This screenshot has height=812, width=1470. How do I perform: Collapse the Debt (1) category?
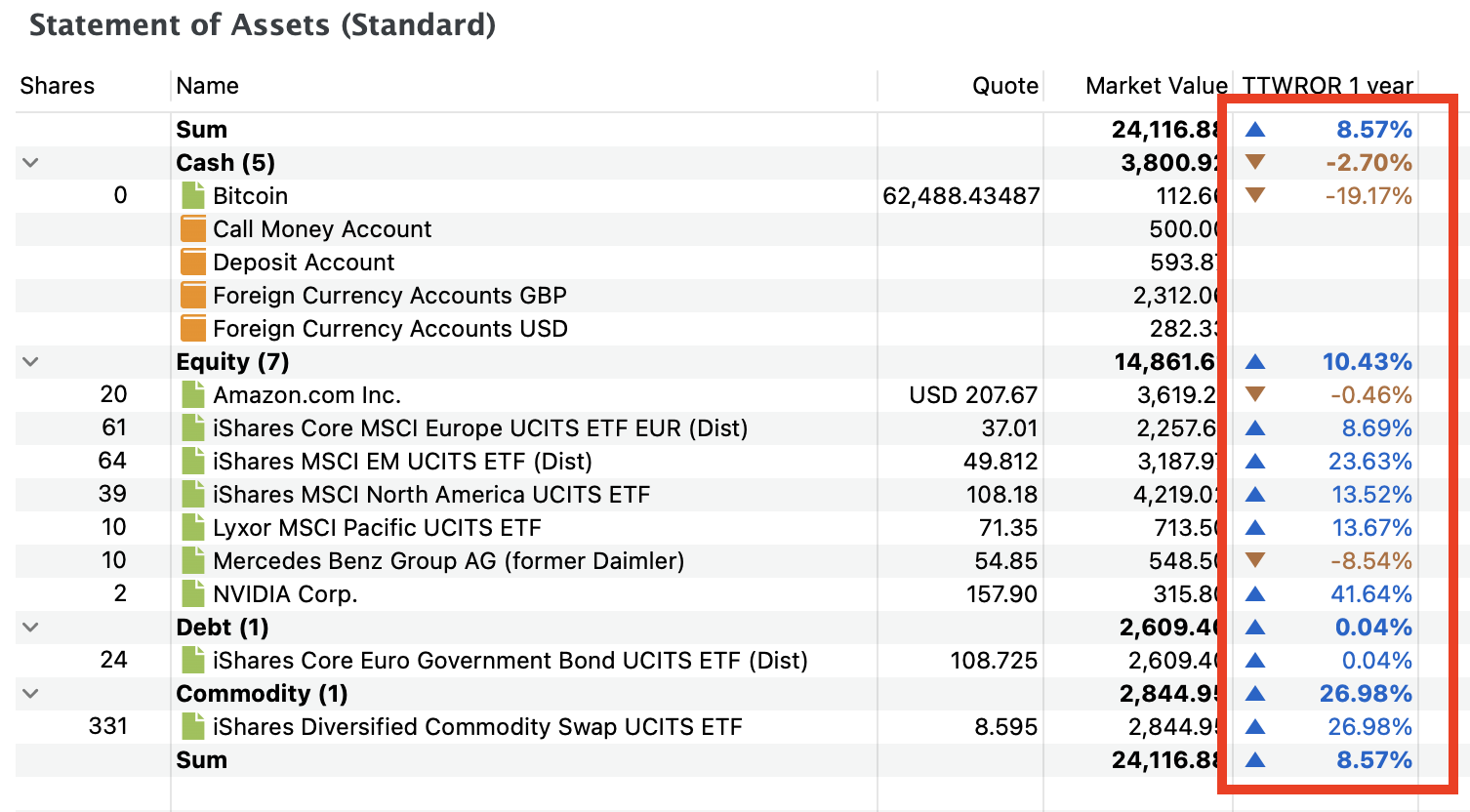click(30, 628)
